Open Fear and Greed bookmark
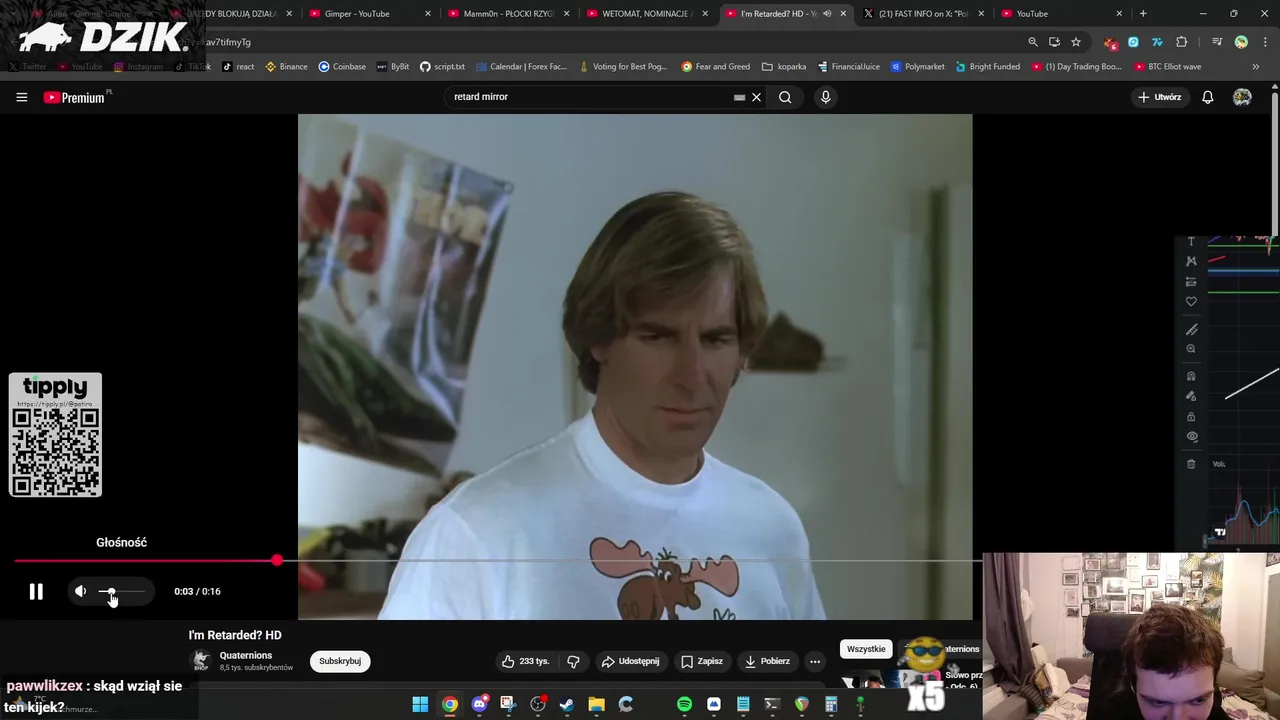1280x720 pixels. pos(716,66)
